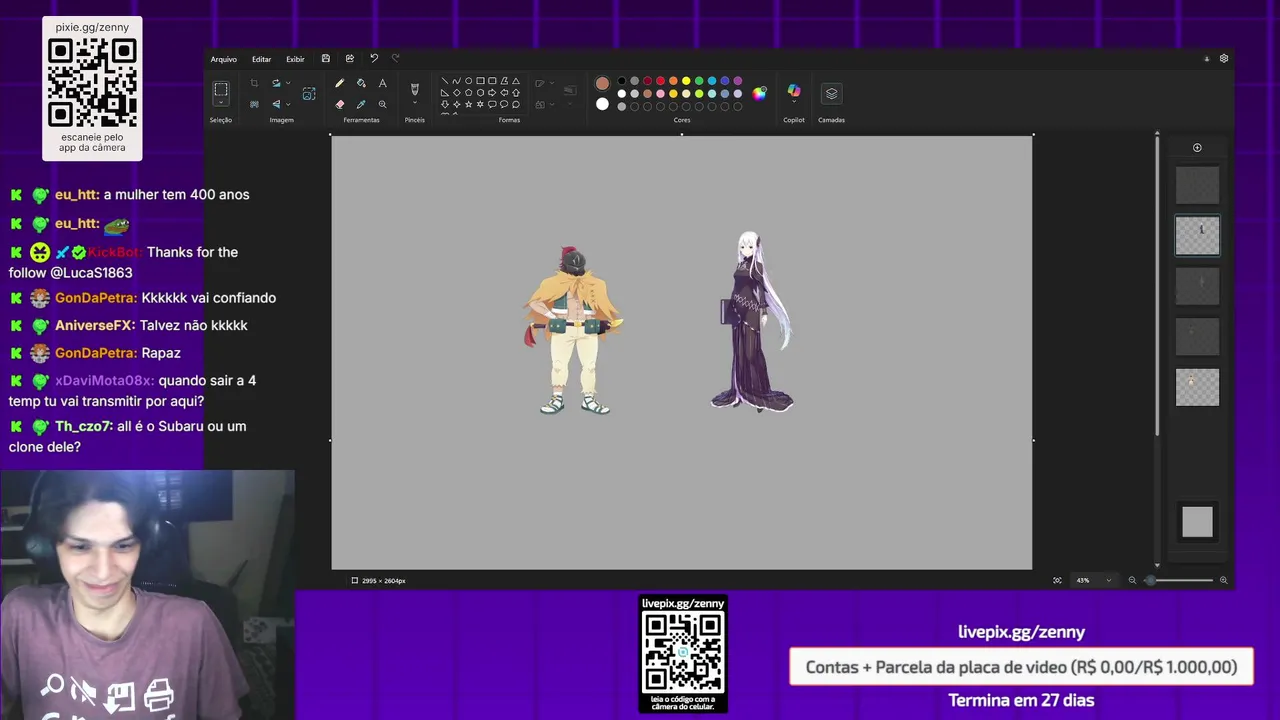Screen dimensions: 1280x720
Task: Click username AniverseFX in chat
Action: 94,325
